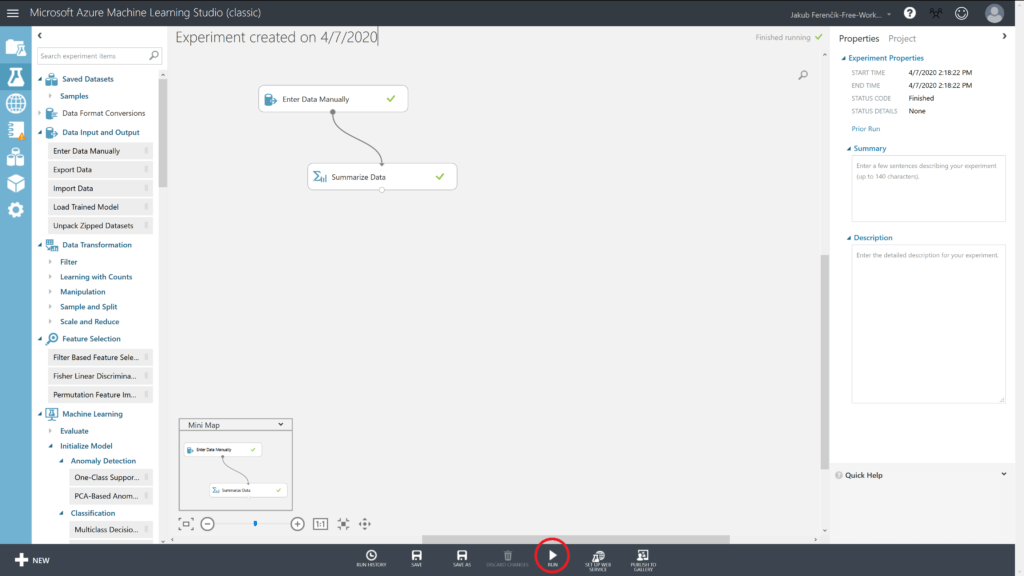
Task: Open Web Services globe icon
Action: tap(16, 103)
